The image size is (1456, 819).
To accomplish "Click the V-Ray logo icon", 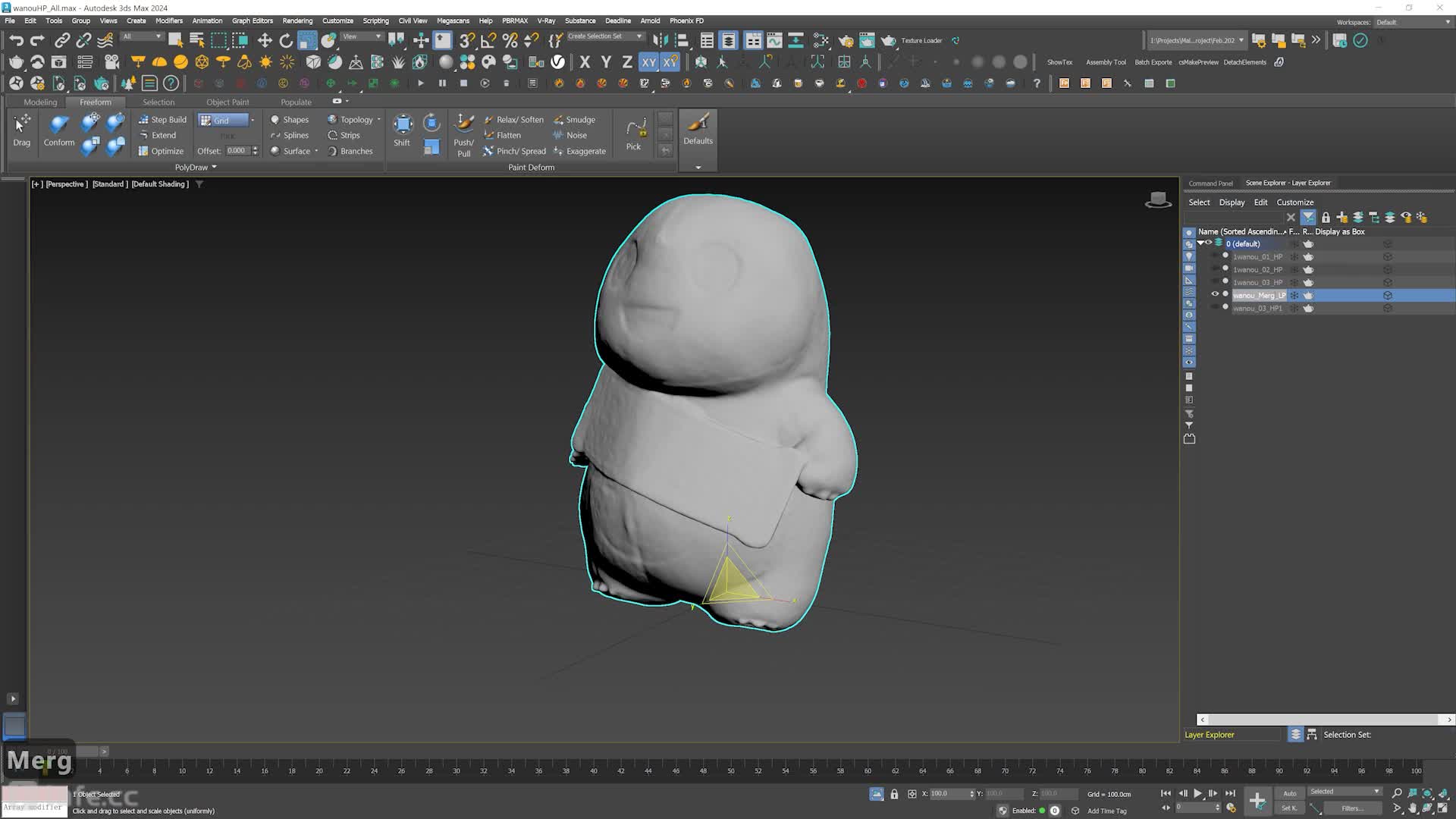I will point(558,62).
